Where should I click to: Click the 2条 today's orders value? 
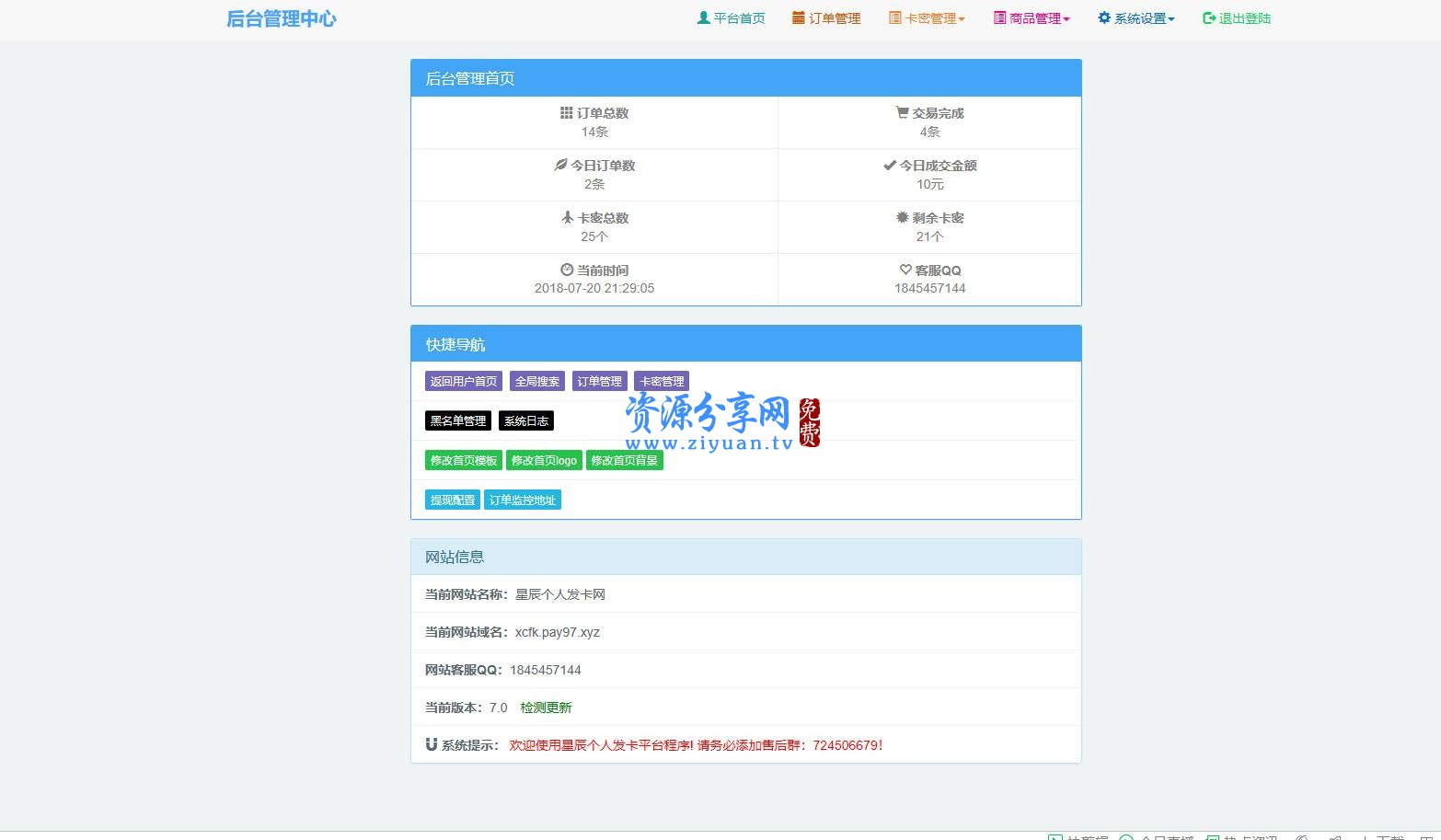pos(594,184)
